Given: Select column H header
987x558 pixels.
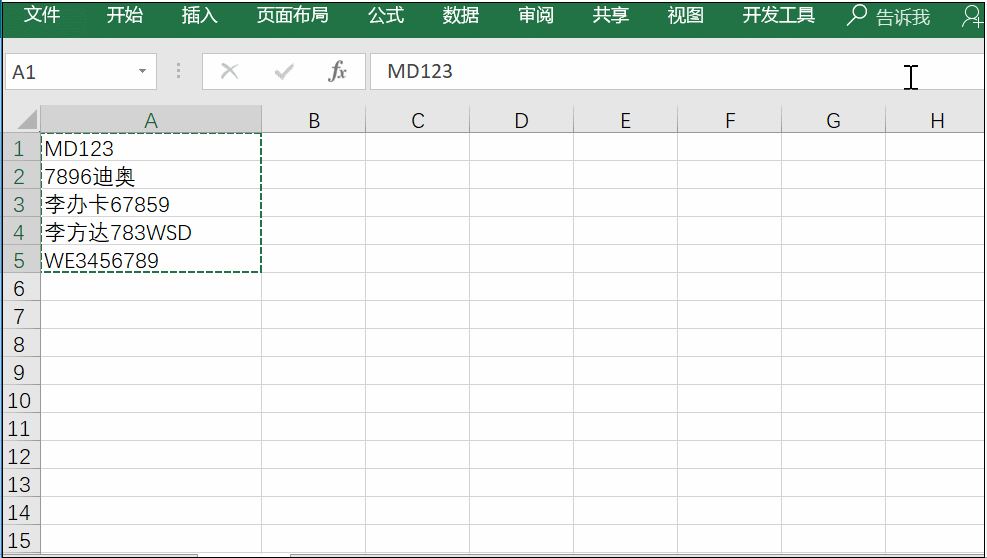Looking at the screenshot, I should (936, 120).
